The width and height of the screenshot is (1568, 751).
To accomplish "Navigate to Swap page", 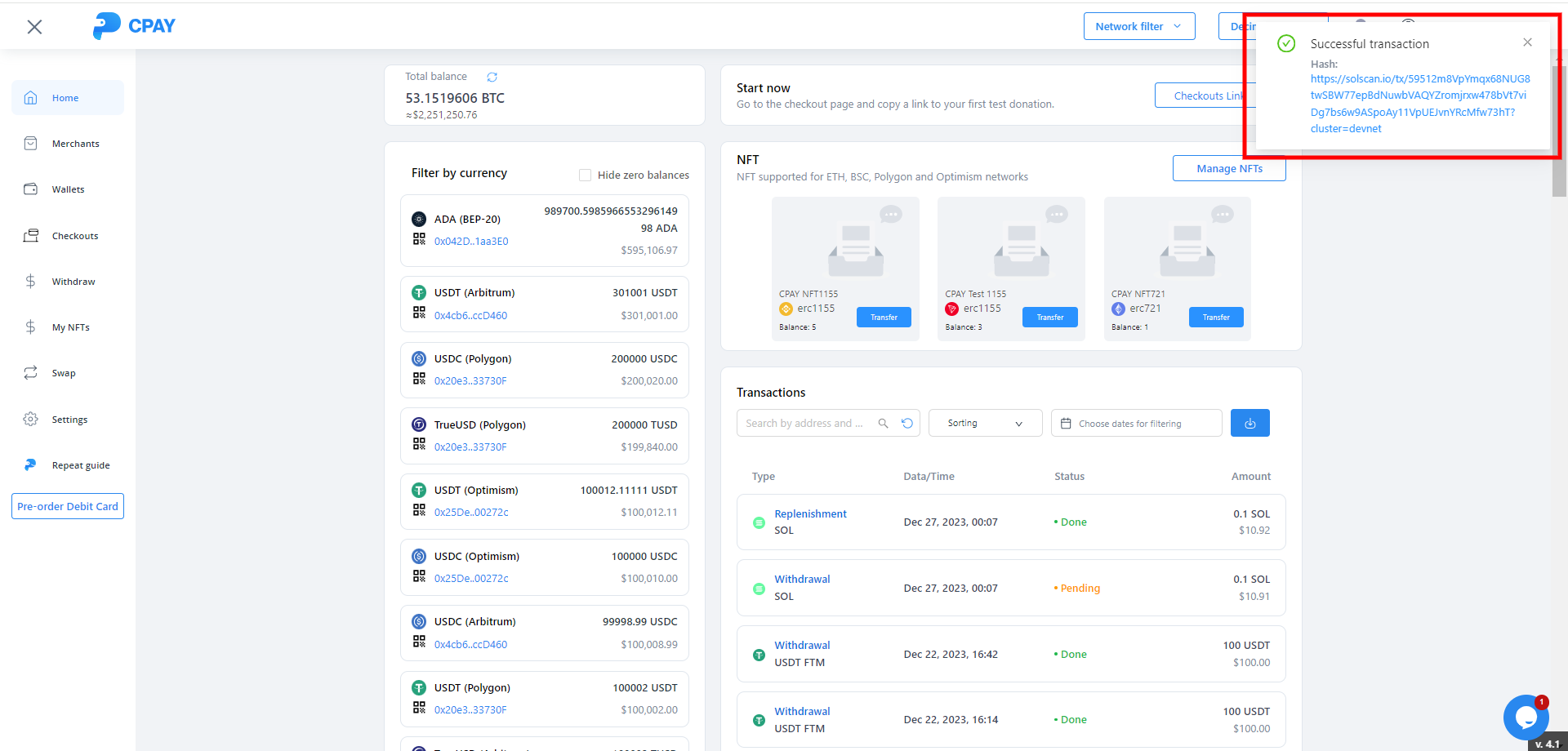I will [64, 373].
